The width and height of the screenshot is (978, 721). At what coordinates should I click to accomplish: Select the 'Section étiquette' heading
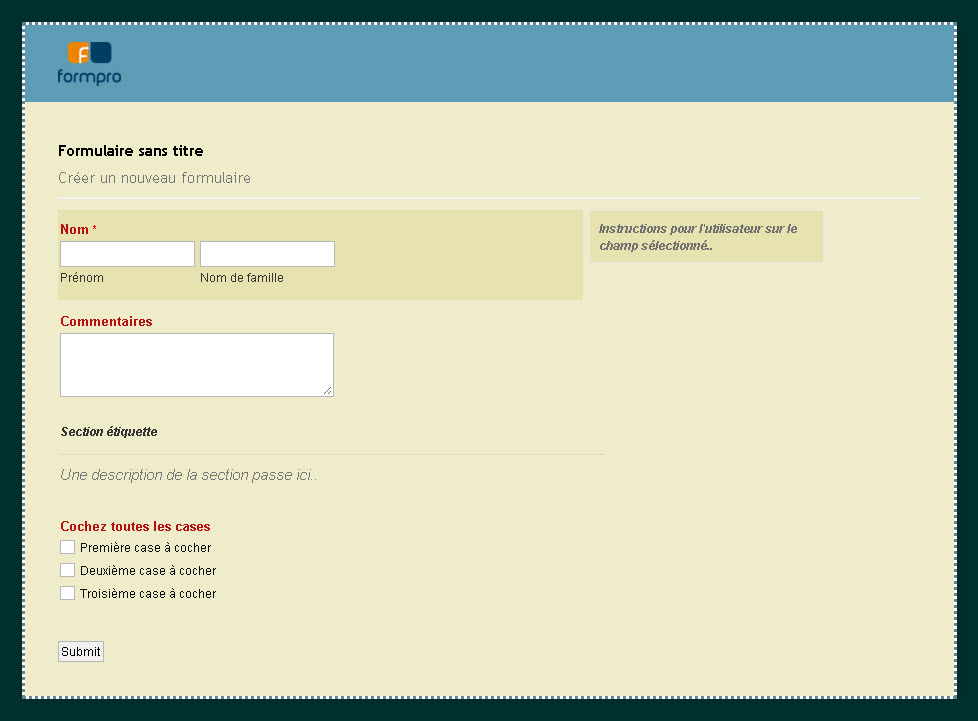click(x=109, y=432)
